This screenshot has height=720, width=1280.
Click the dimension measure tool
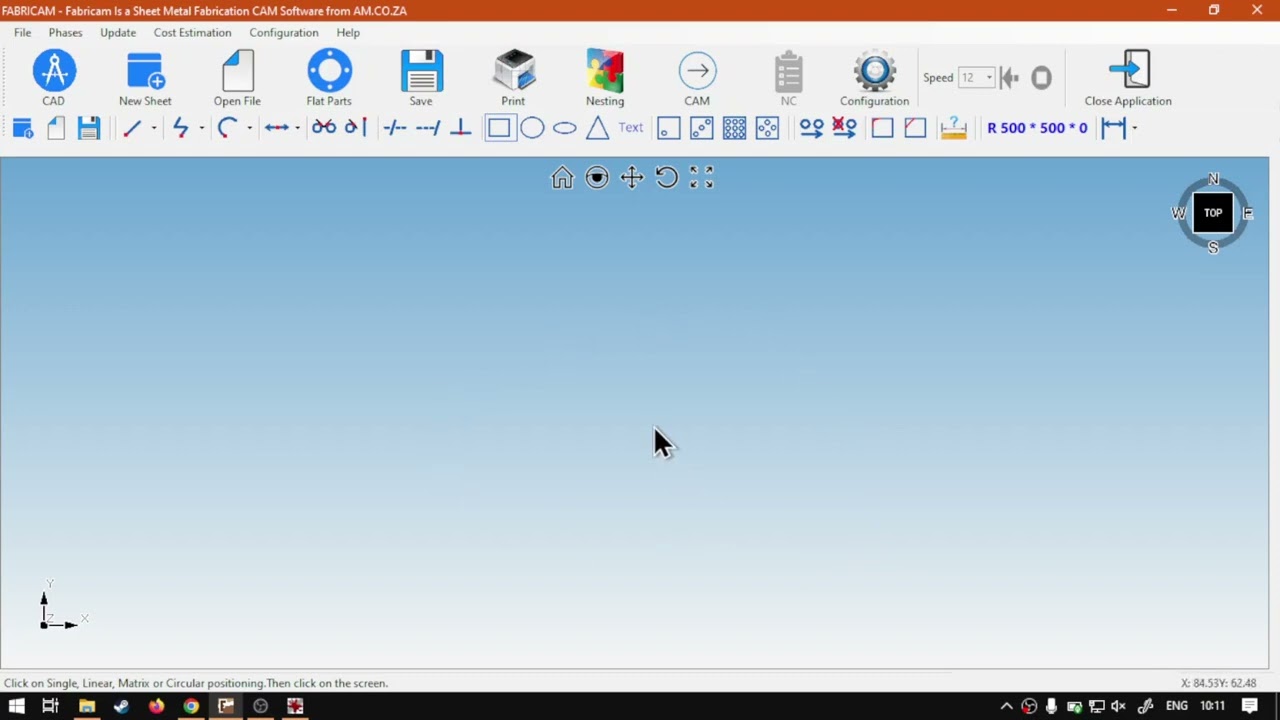1113,128
